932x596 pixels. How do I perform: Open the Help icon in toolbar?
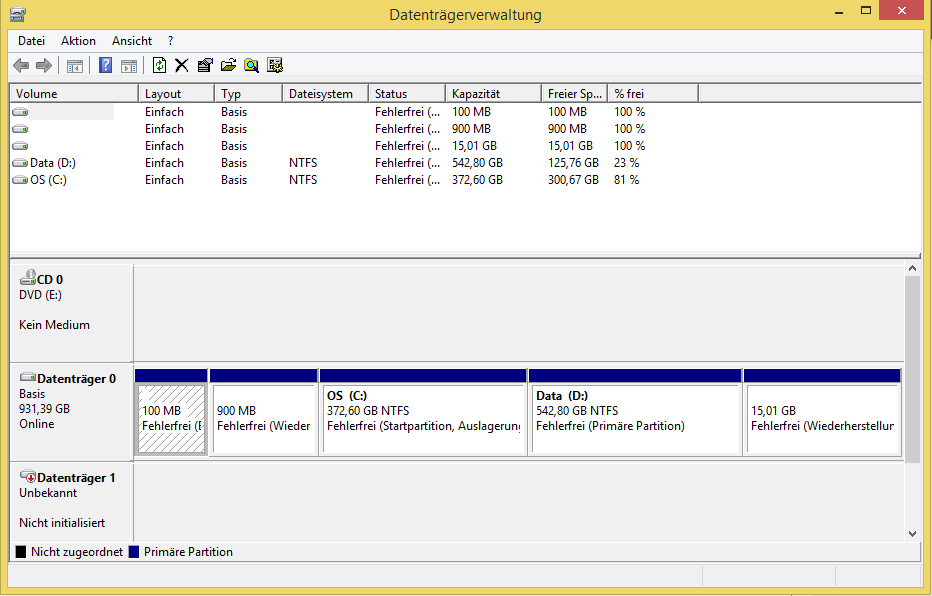105,65
